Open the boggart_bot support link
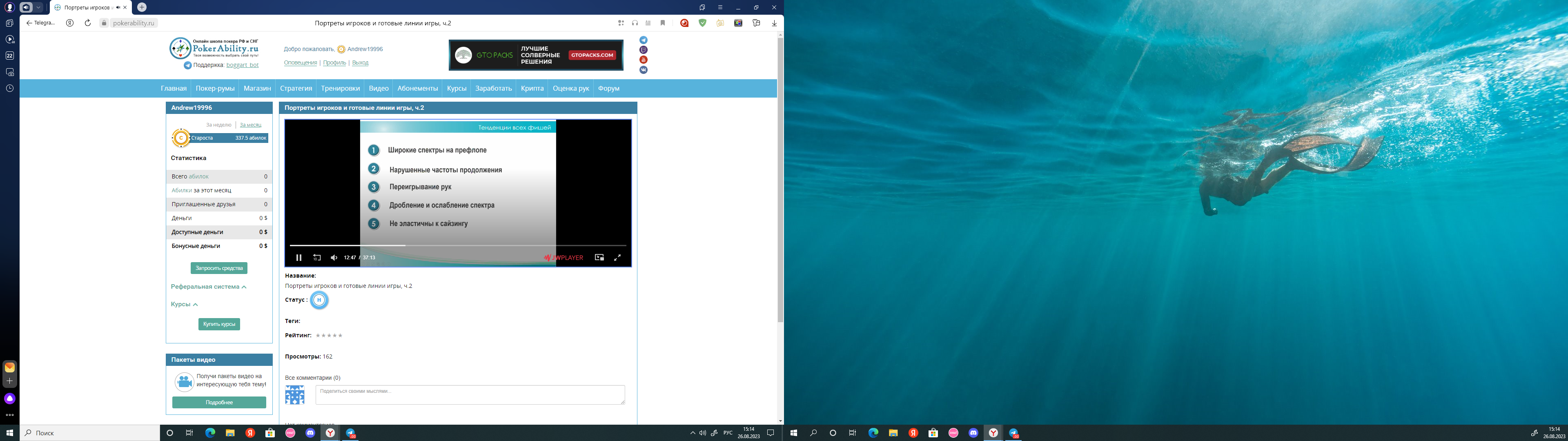1568x441 pixels. click(242, 65)
